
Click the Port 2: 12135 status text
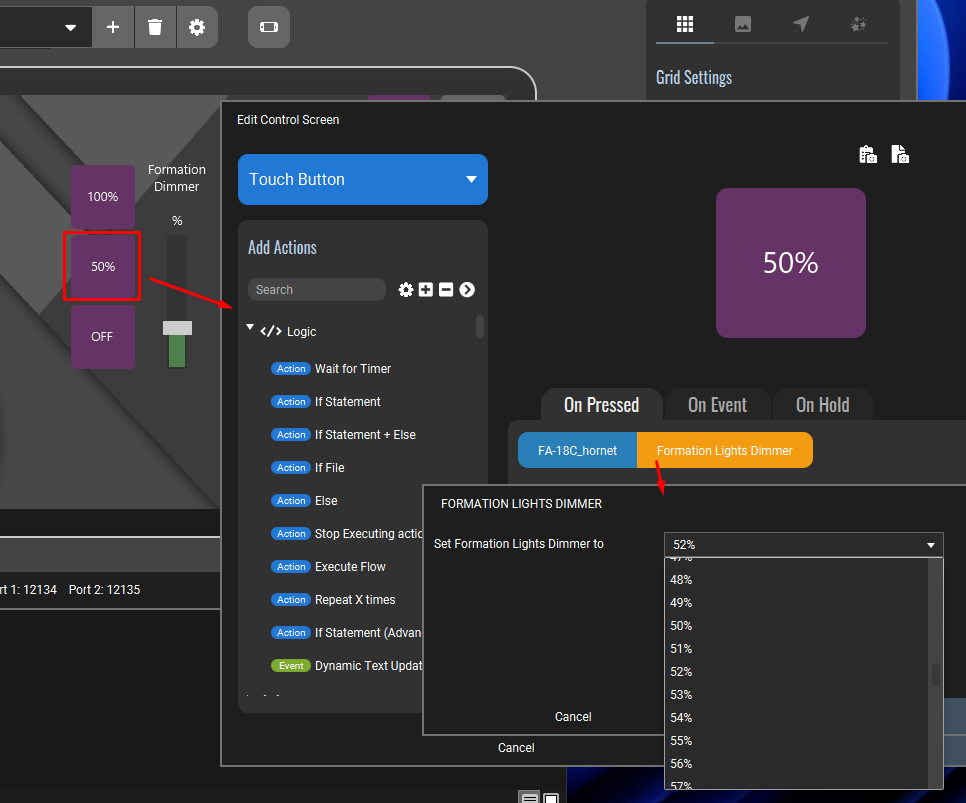[x=105, y=590]
